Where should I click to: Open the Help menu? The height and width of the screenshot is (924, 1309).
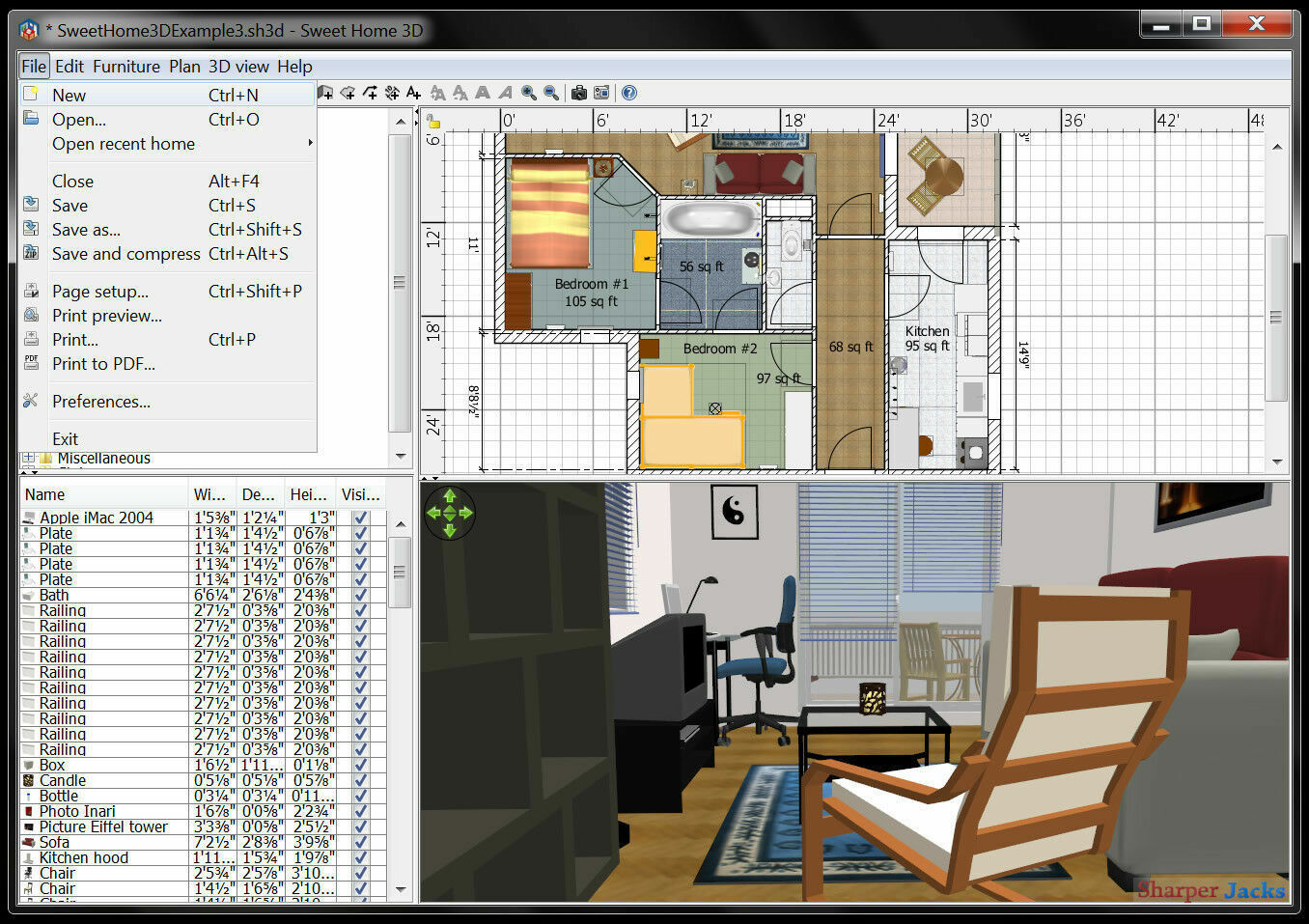click(294, 67)
